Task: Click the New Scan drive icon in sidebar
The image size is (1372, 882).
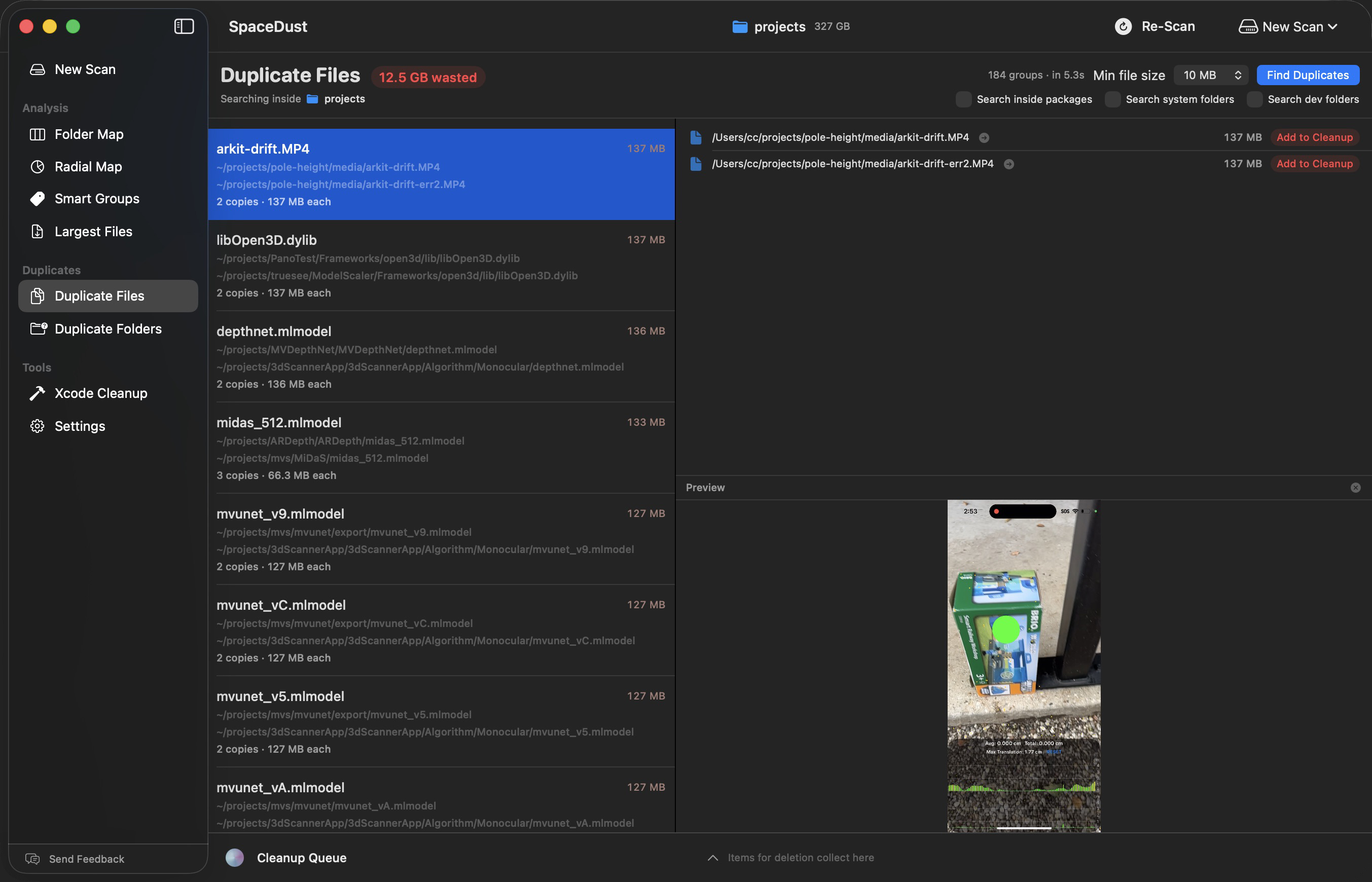Action: click(37, 69)
